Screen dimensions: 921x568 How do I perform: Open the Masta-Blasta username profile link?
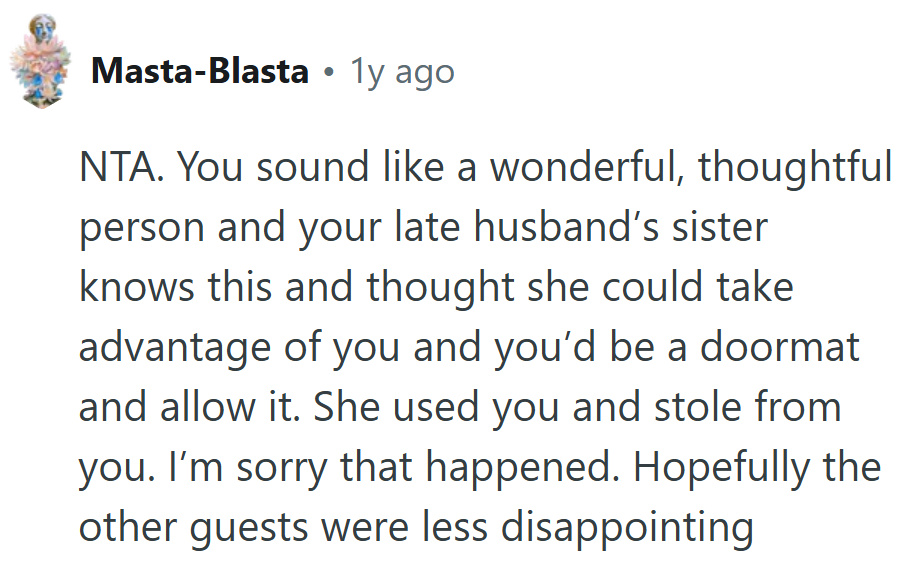click(199, 72)
